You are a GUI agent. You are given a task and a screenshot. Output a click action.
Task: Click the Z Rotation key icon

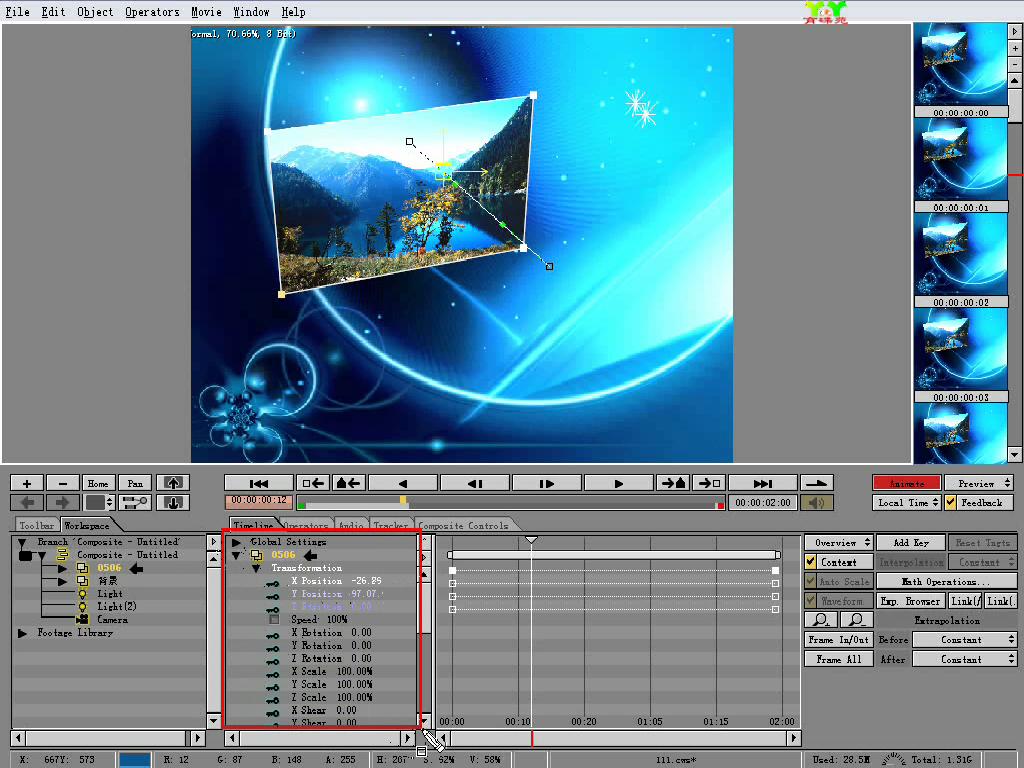pos(272,661)
